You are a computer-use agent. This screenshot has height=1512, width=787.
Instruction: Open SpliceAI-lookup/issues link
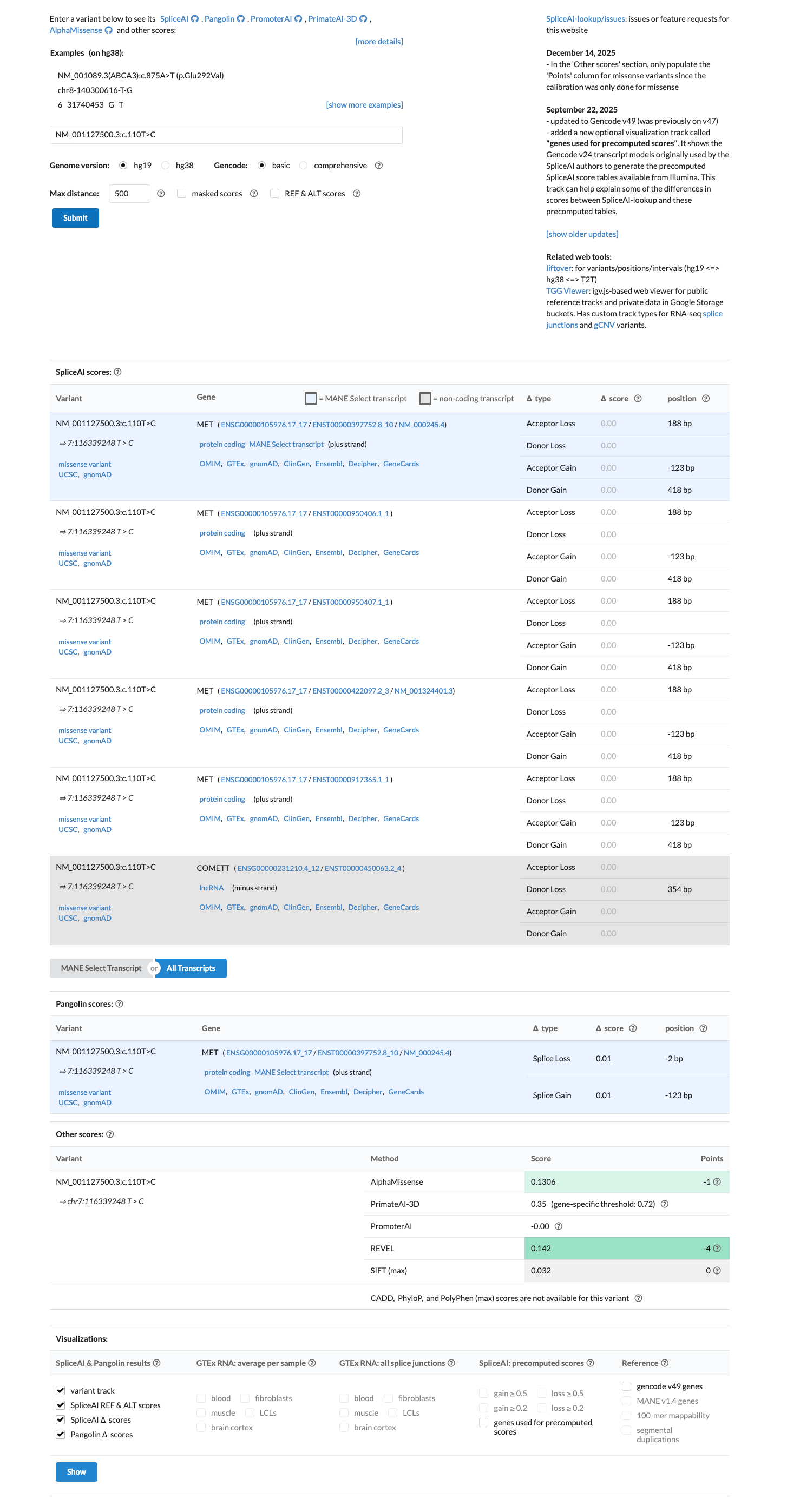586,19
